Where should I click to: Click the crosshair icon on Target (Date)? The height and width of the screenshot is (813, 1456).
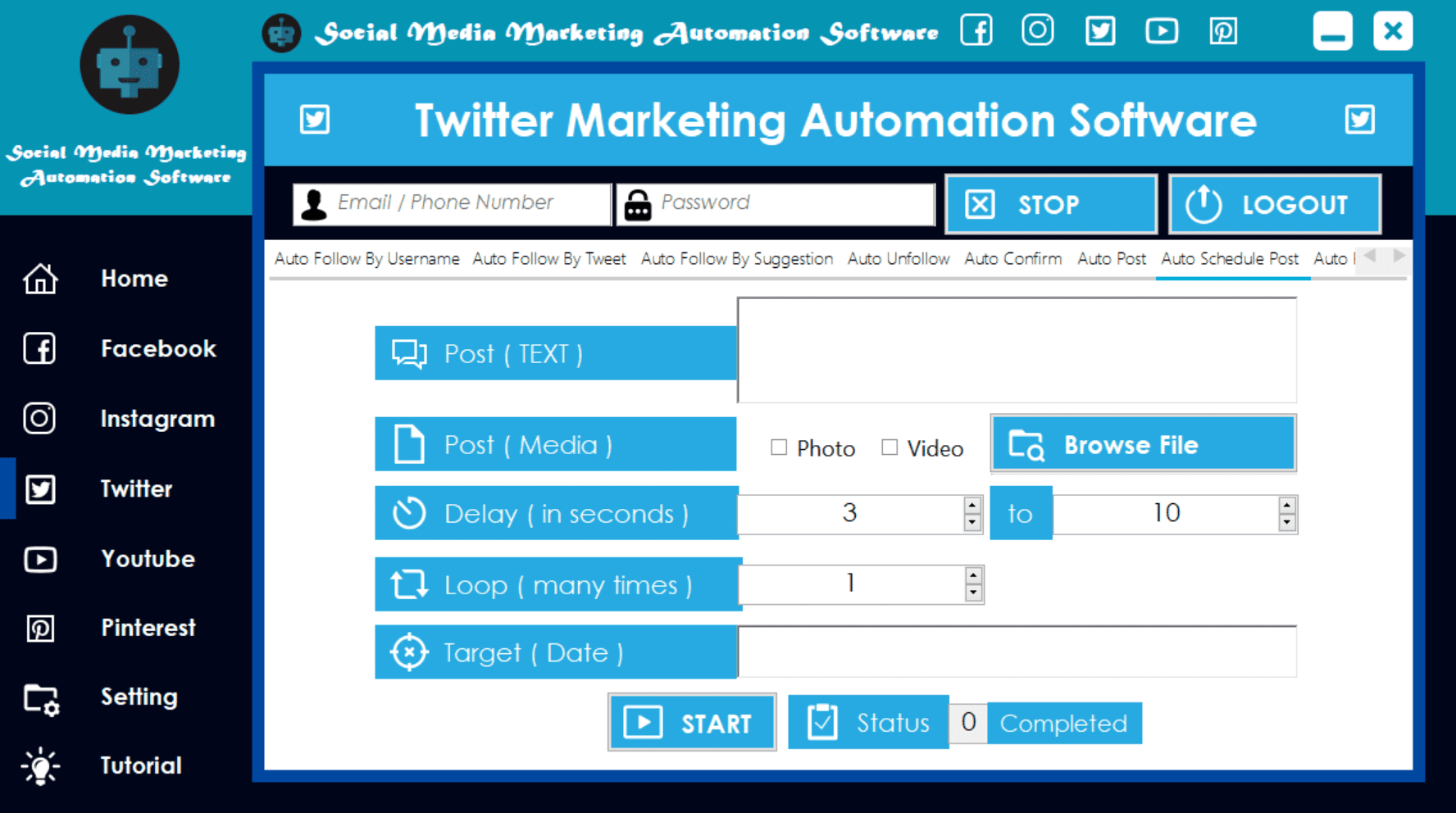(x=409, y=652)
